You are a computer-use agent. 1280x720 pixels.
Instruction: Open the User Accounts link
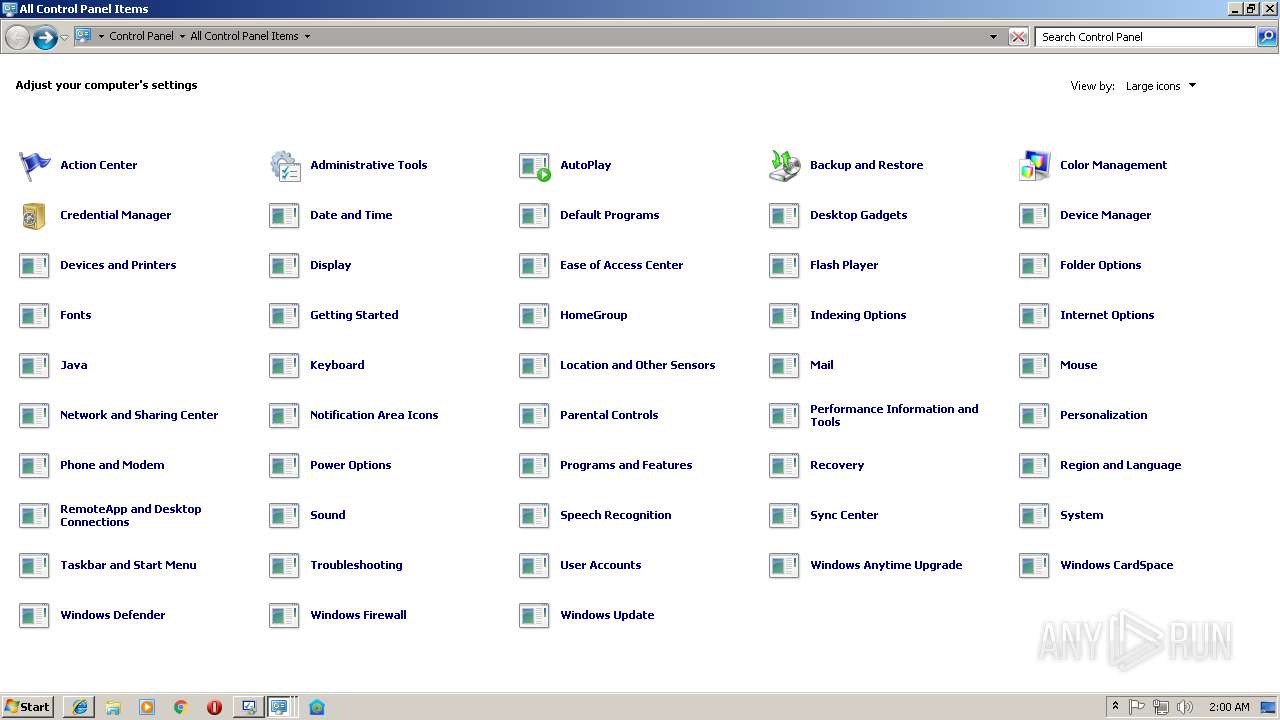click(x=600, y=565)
